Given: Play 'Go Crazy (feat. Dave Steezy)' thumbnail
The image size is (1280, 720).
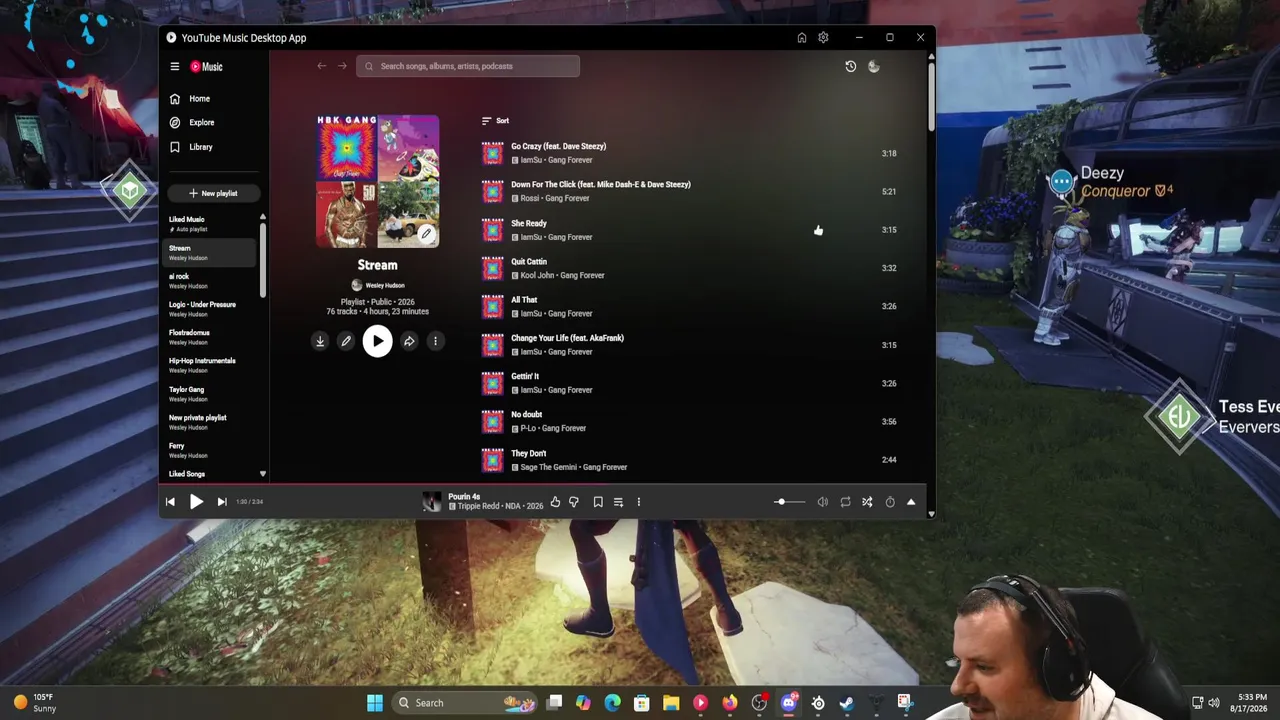Looking at the screenshot, I should (492, 153).
